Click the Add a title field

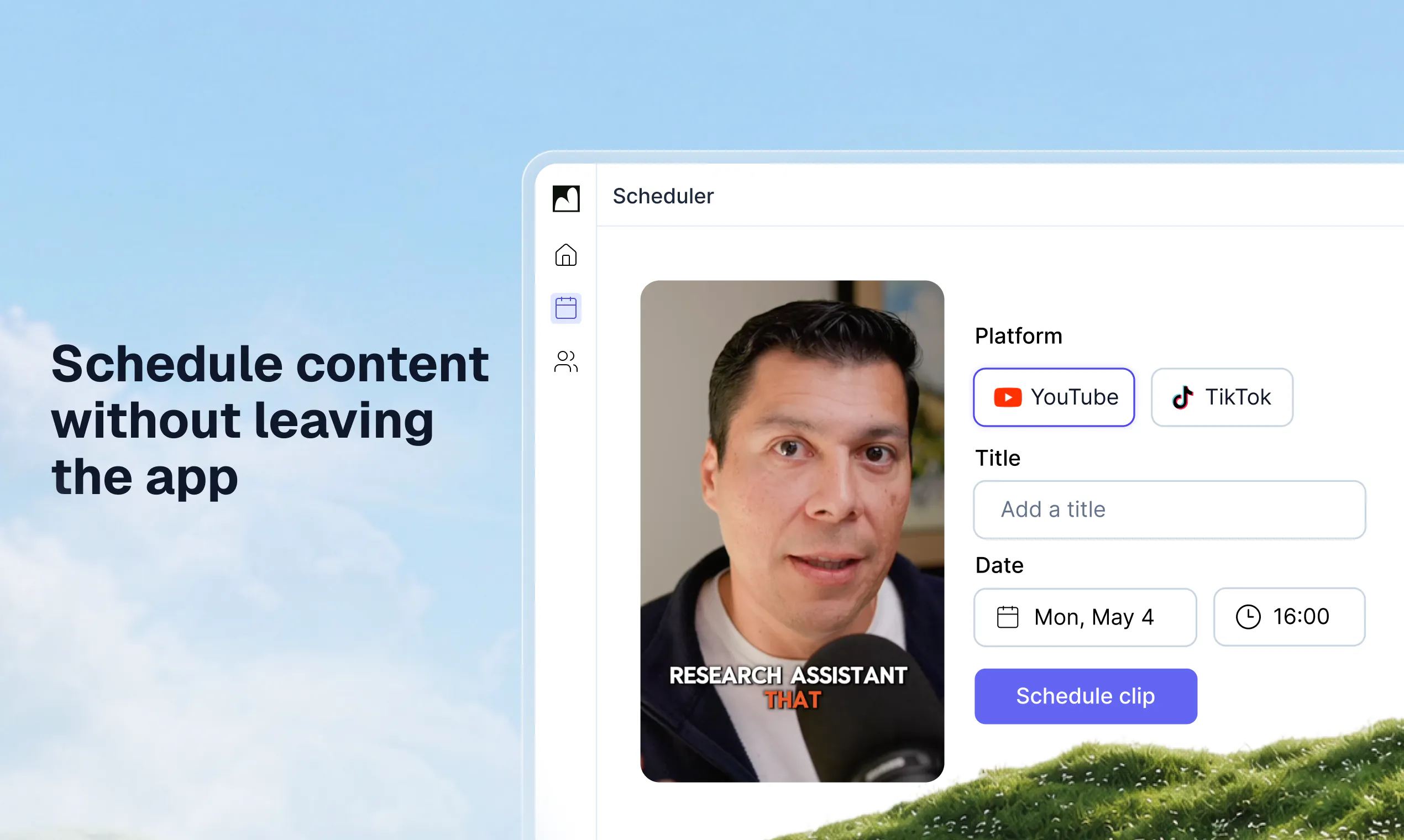1170,510
